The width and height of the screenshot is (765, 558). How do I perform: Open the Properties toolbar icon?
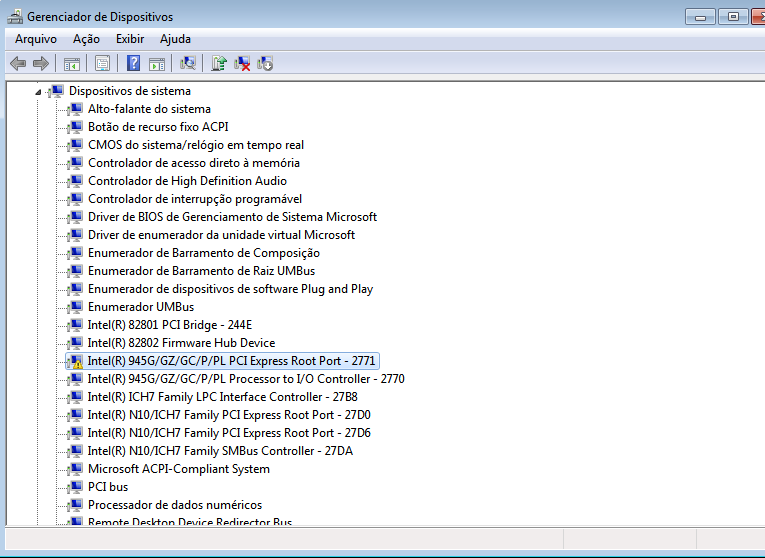[102, 63]
